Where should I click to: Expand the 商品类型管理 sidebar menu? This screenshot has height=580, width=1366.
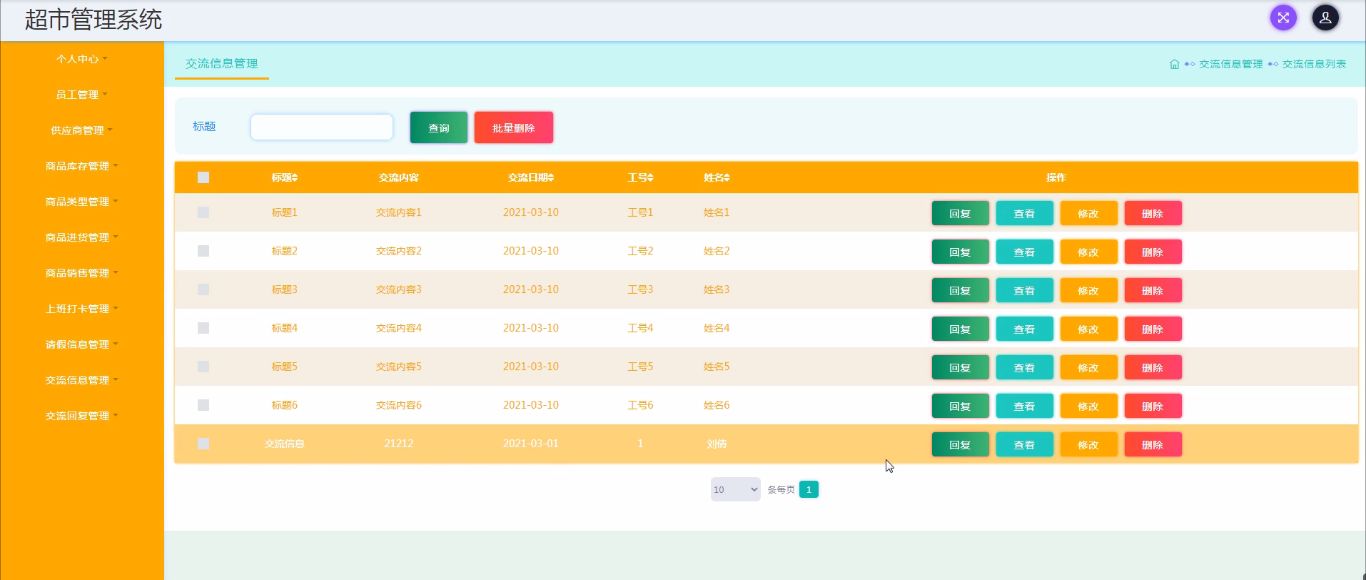(82, 202)
